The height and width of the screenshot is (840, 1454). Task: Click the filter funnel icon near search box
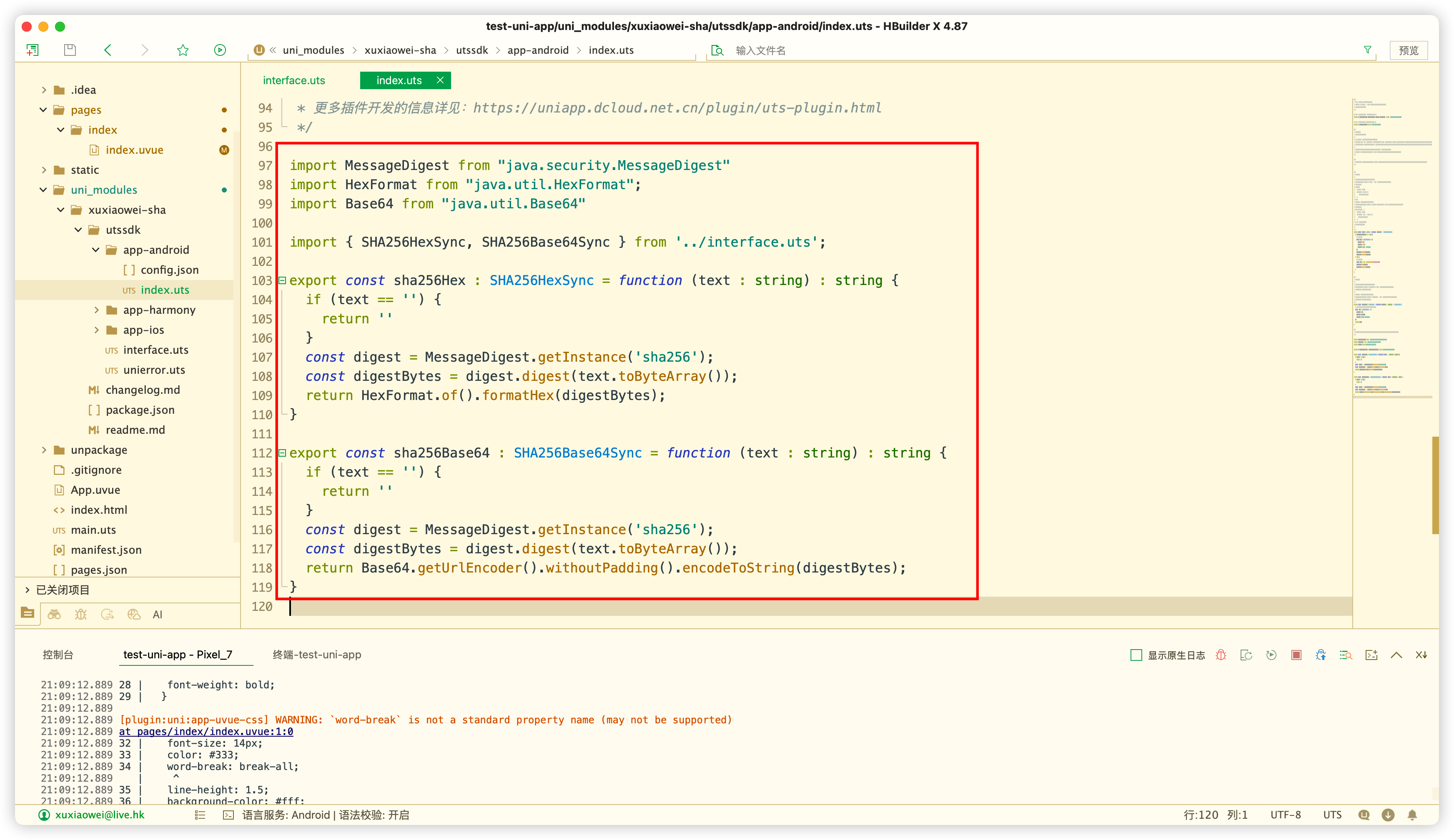[x=1367, y=50]
